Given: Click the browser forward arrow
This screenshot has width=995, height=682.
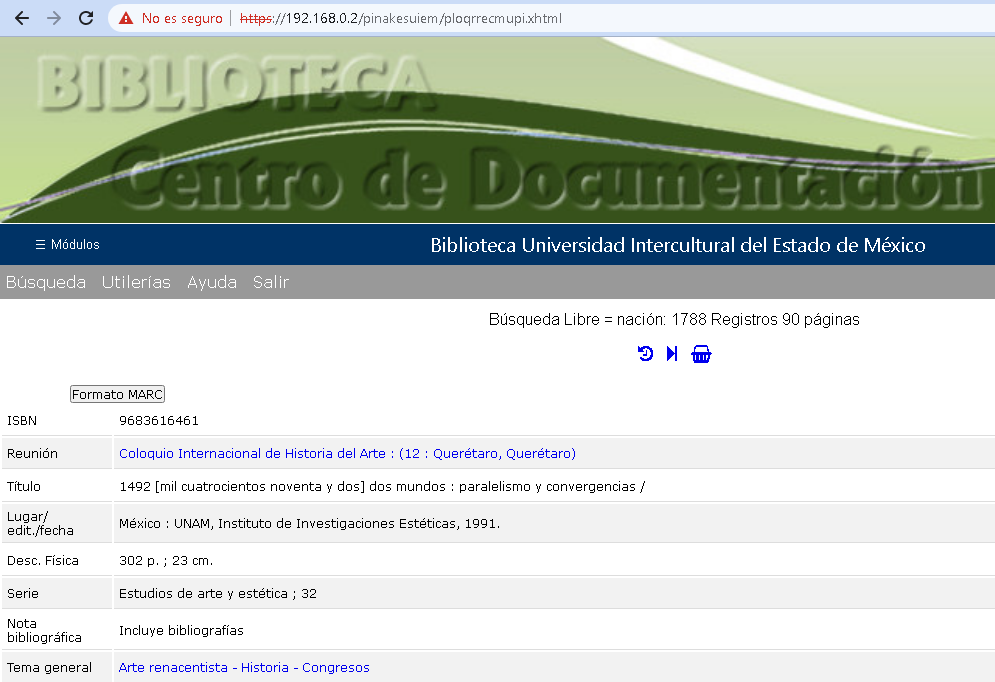Looking at the screenshot, I should tap(54, 18).
